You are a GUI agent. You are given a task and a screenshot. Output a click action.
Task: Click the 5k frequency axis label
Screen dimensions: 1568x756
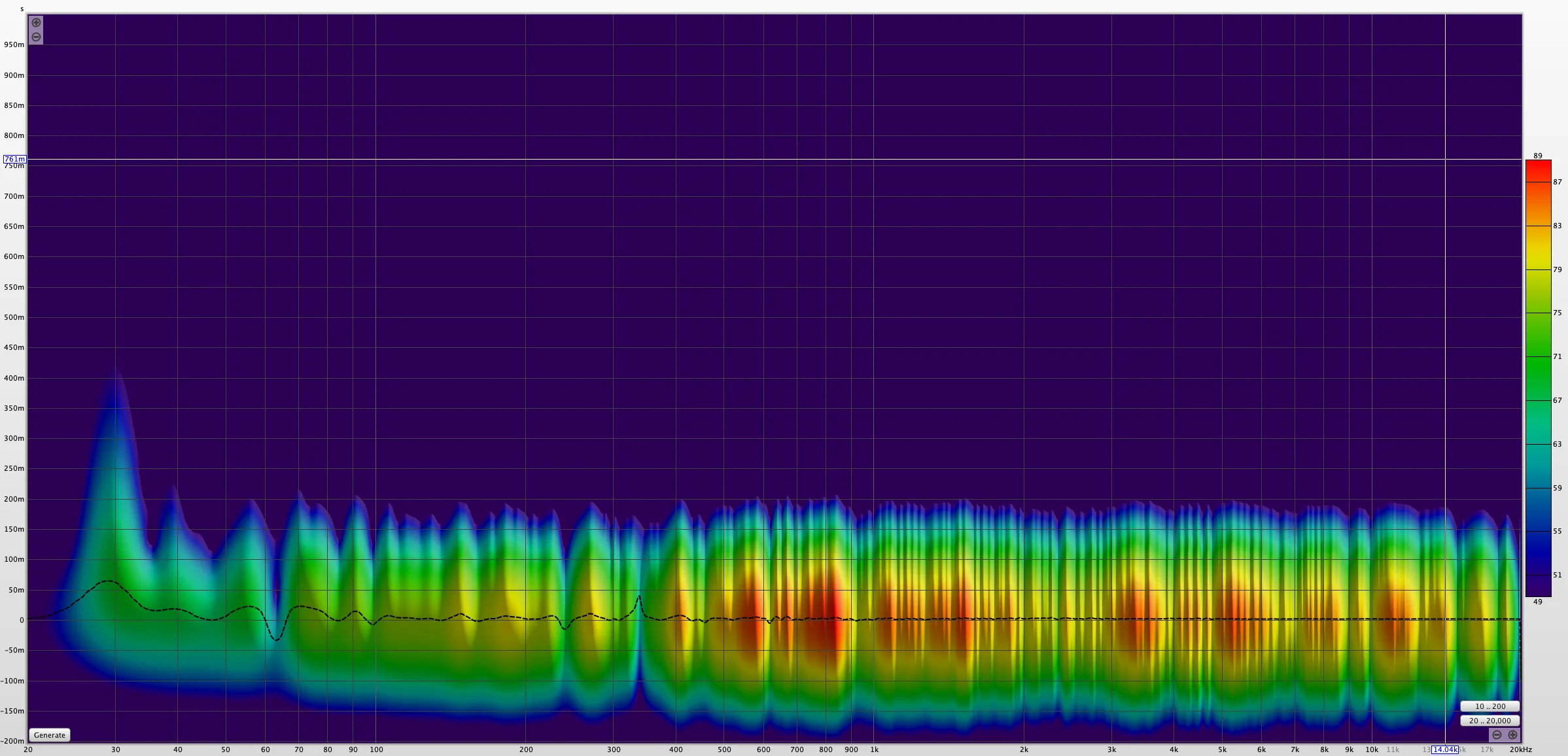pyautogui.click(x=1222, y=749)
